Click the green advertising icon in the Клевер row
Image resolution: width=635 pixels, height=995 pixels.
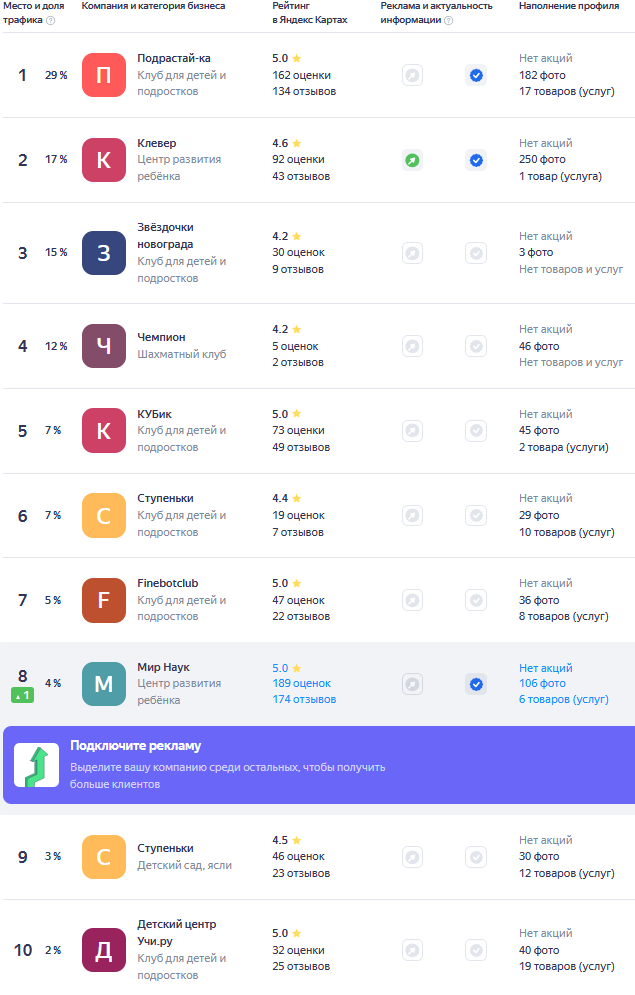[412, 160]
